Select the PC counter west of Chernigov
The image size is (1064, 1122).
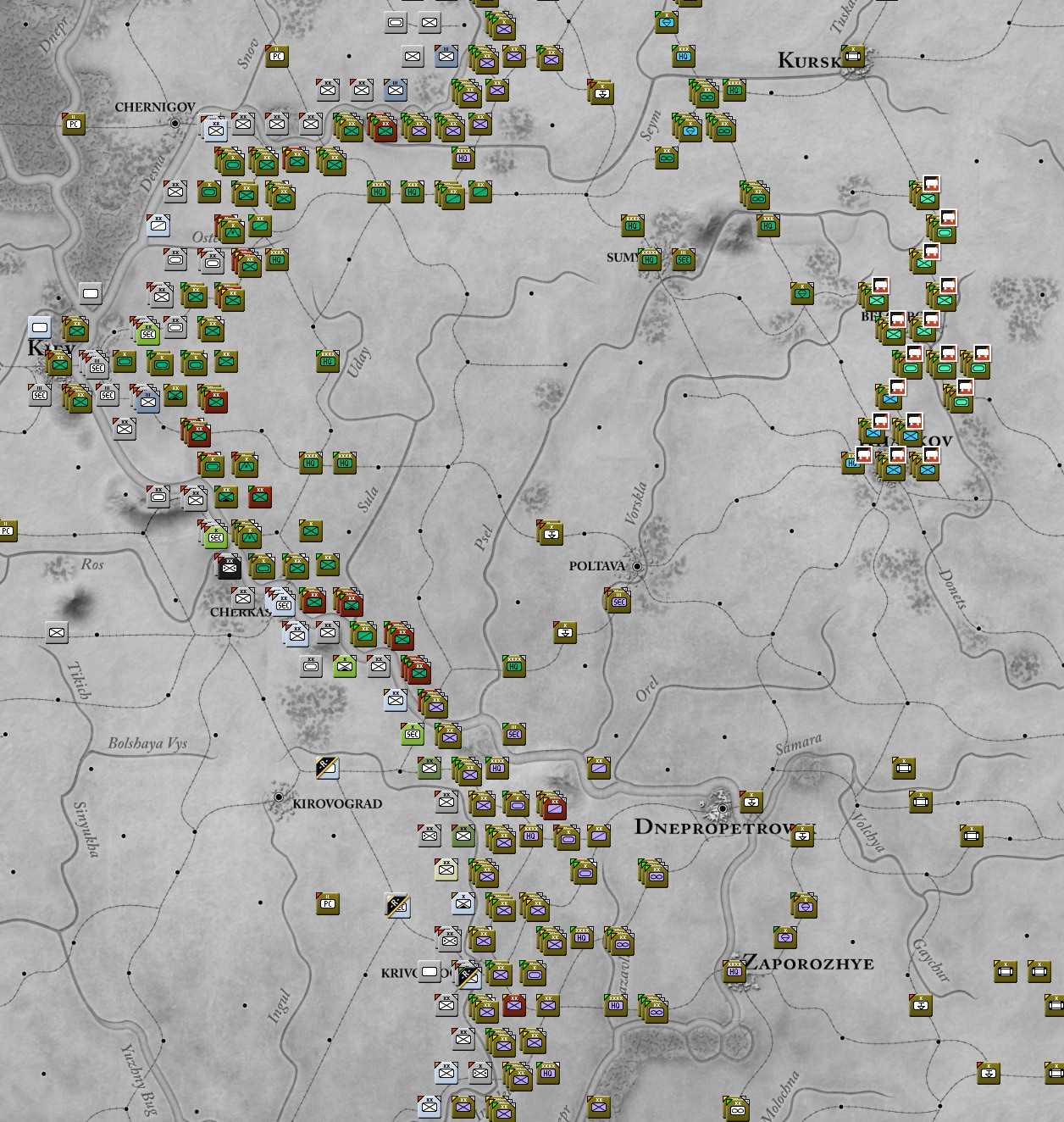[75, 124]
